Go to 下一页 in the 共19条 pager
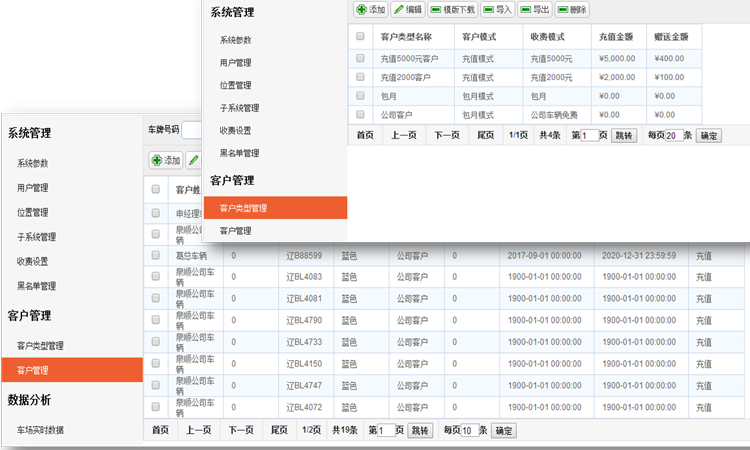 coord(240,430)
